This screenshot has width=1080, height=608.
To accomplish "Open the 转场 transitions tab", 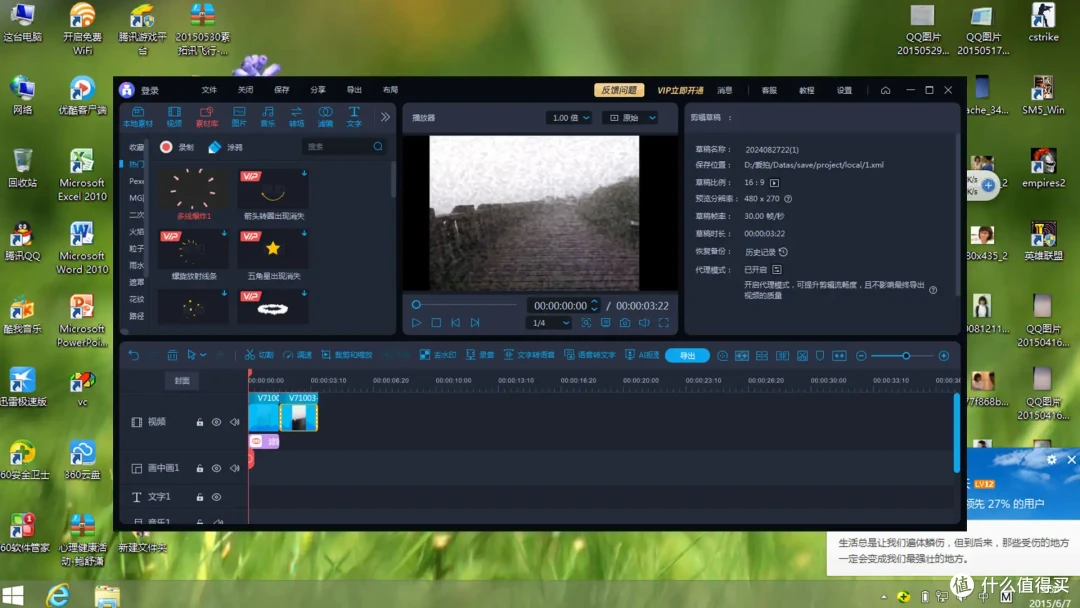I will [296, 117].
